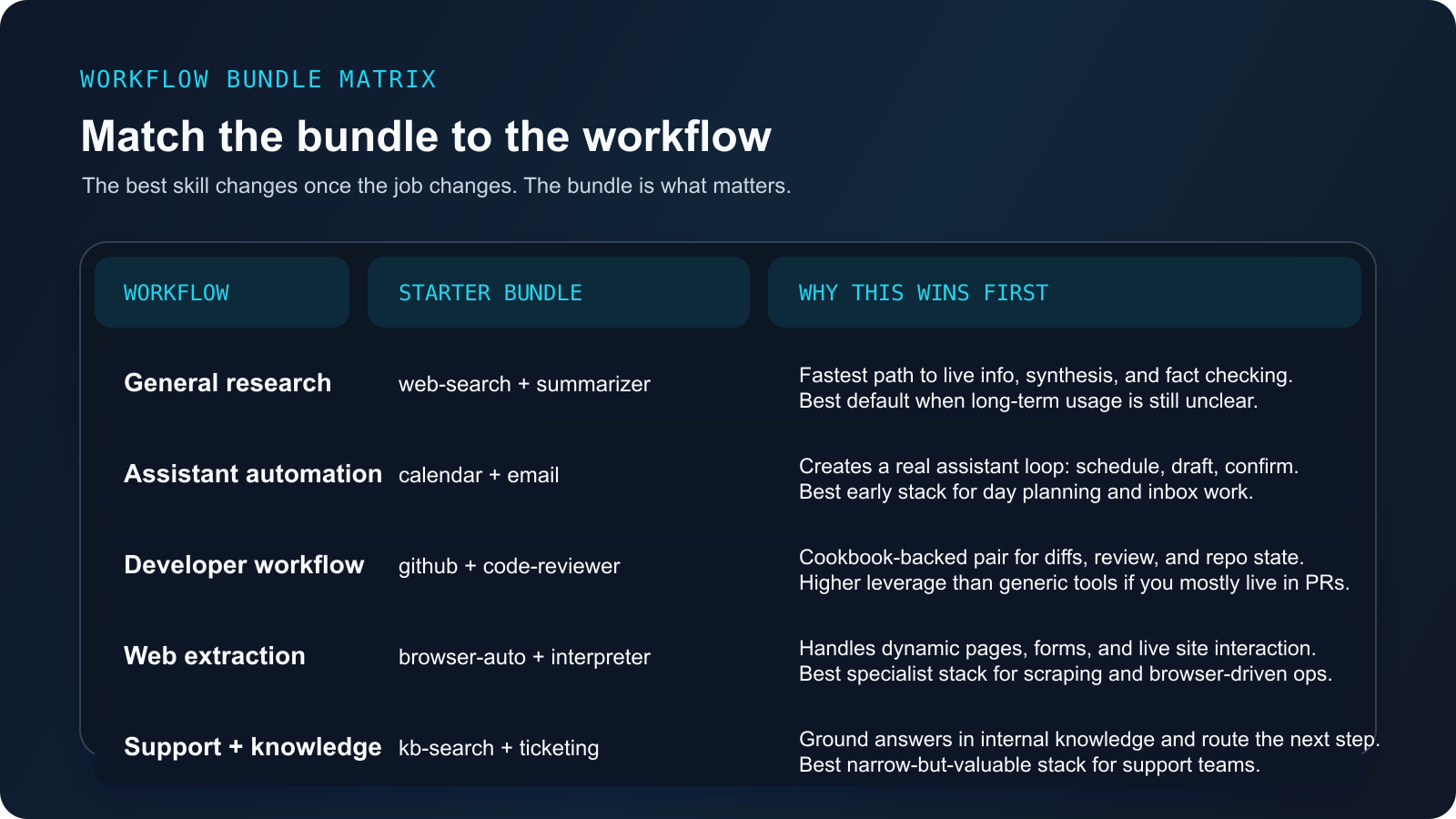Click the WORKFLOW BUNDLE MATRIX label
Viewport: 1456px width, 819px height.
point(258,79)
